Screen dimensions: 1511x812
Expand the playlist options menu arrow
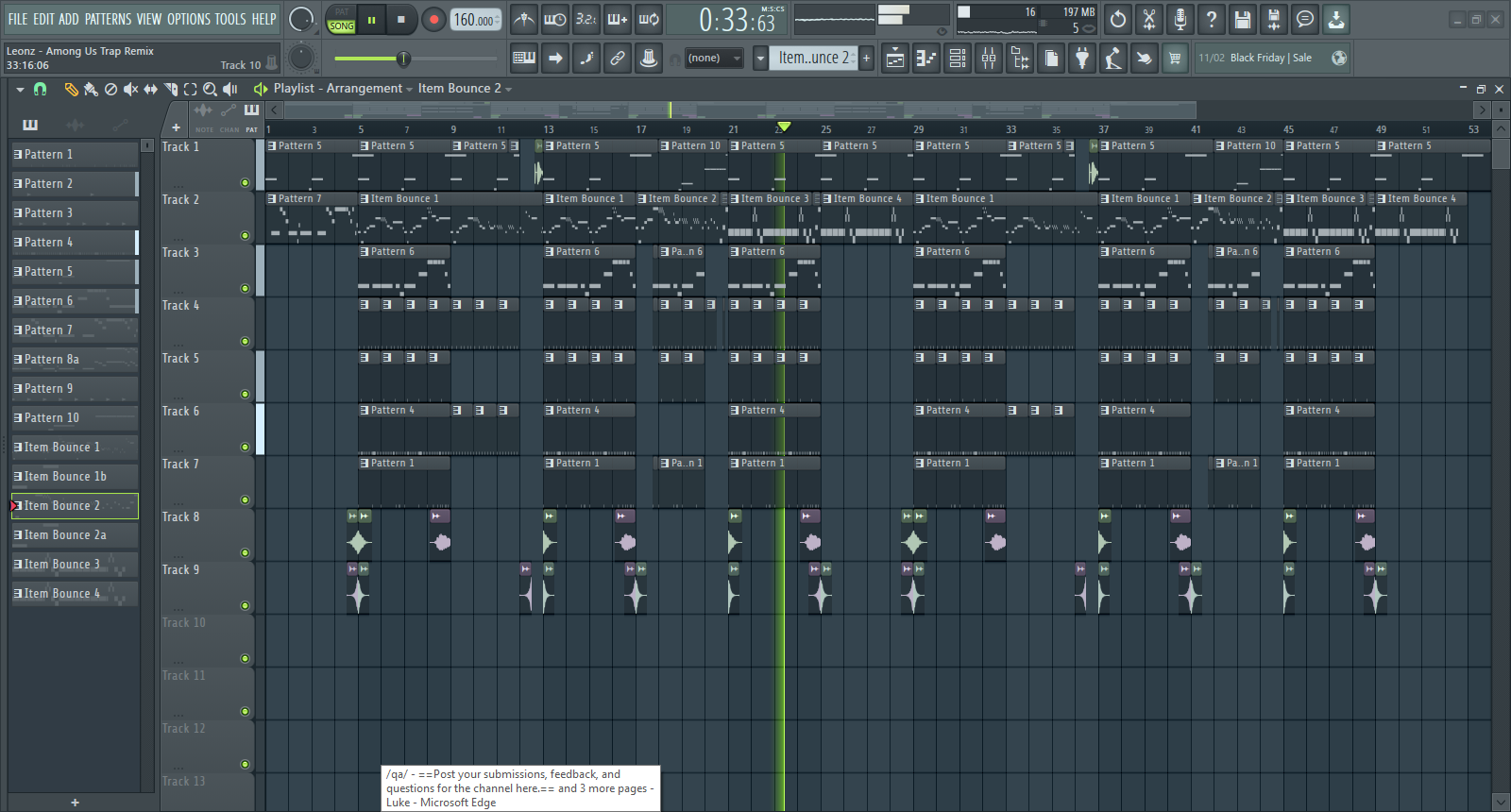pos(20,89)
